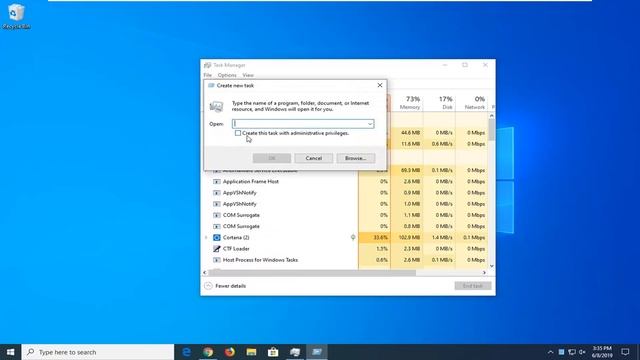This screenshot has height=360, width=640.
Task: Click Cortana's 33.6% CPU value
Action: pos(381,238)
